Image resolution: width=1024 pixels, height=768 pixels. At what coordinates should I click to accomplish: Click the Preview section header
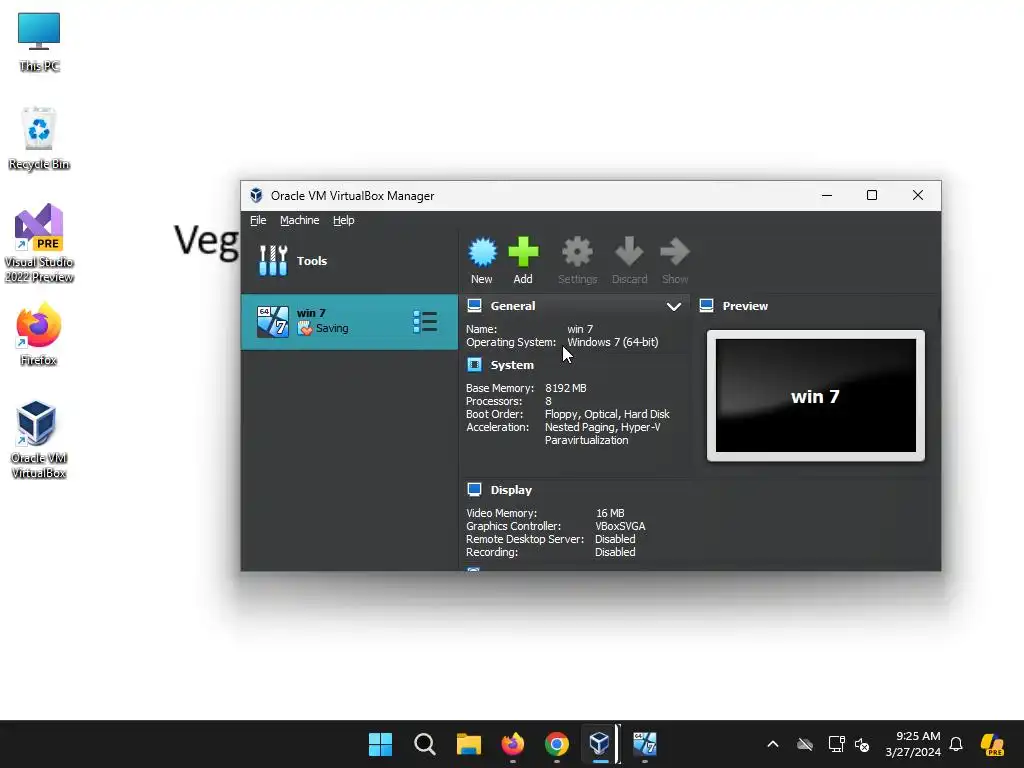tap(745, 306)
